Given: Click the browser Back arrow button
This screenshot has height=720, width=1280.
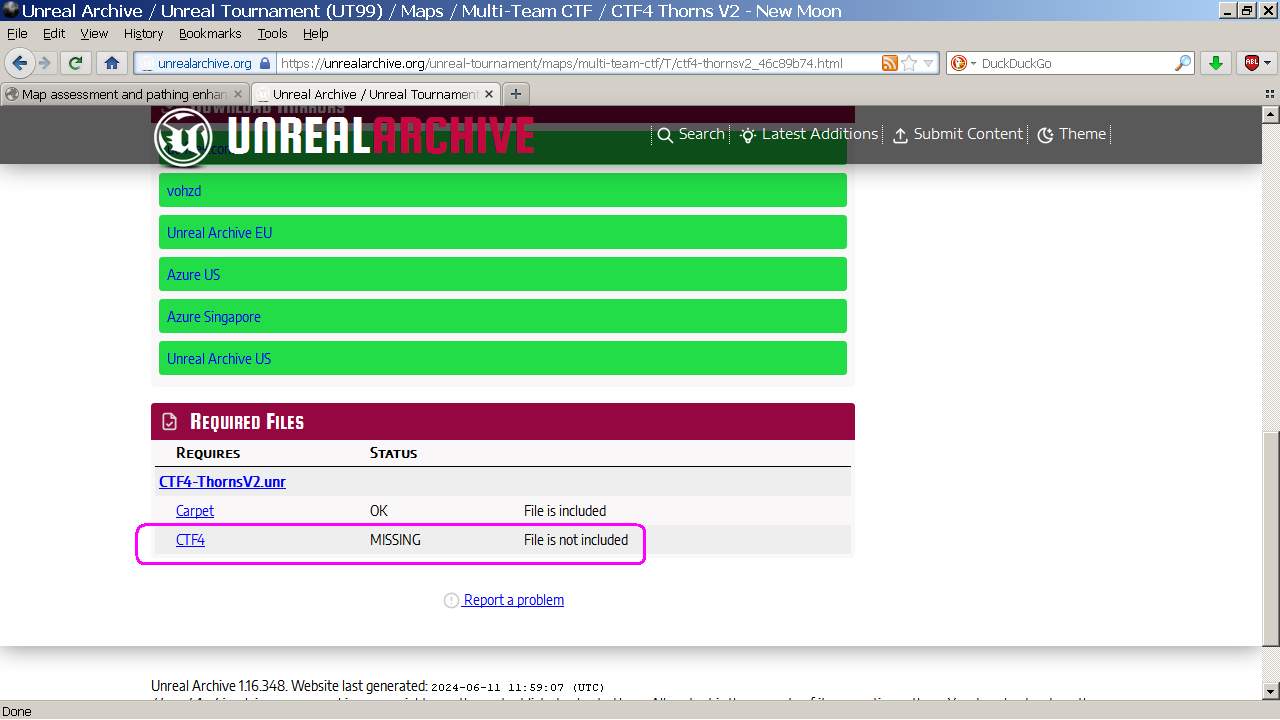Looking at the screenshot, I should [x=19, y=63].
